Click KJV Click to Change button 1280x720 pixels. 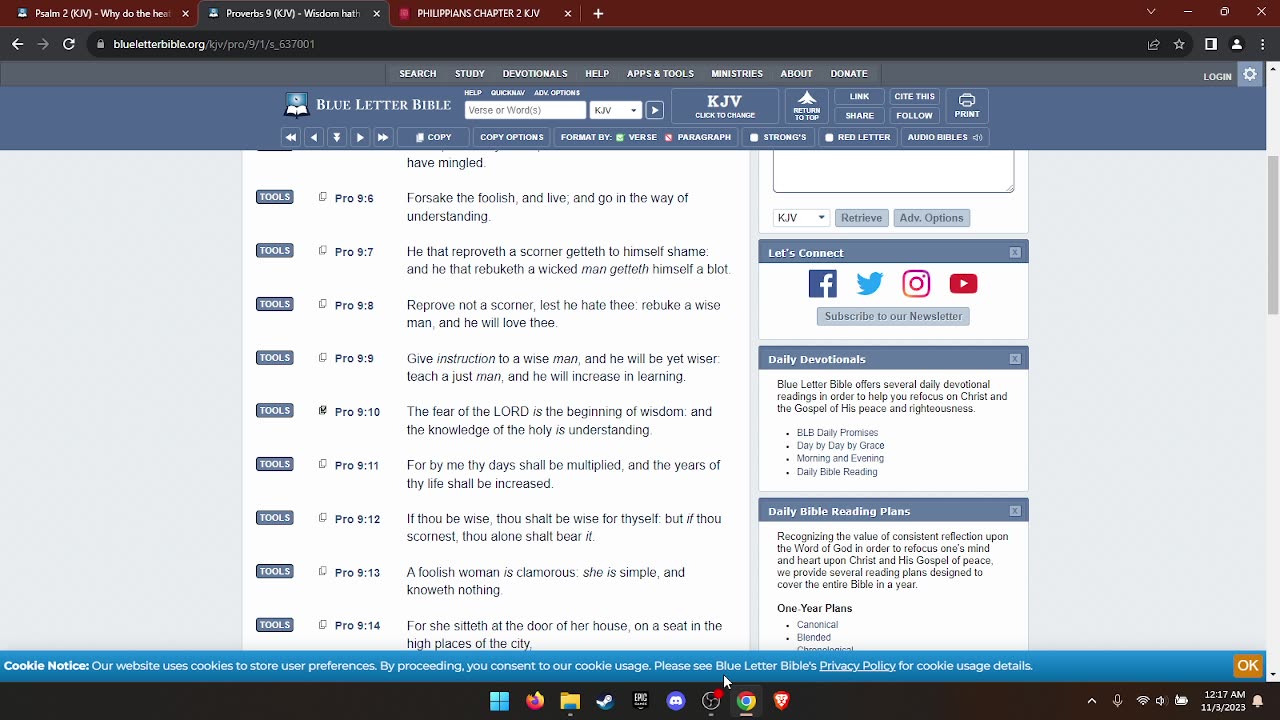click(725, 106)
